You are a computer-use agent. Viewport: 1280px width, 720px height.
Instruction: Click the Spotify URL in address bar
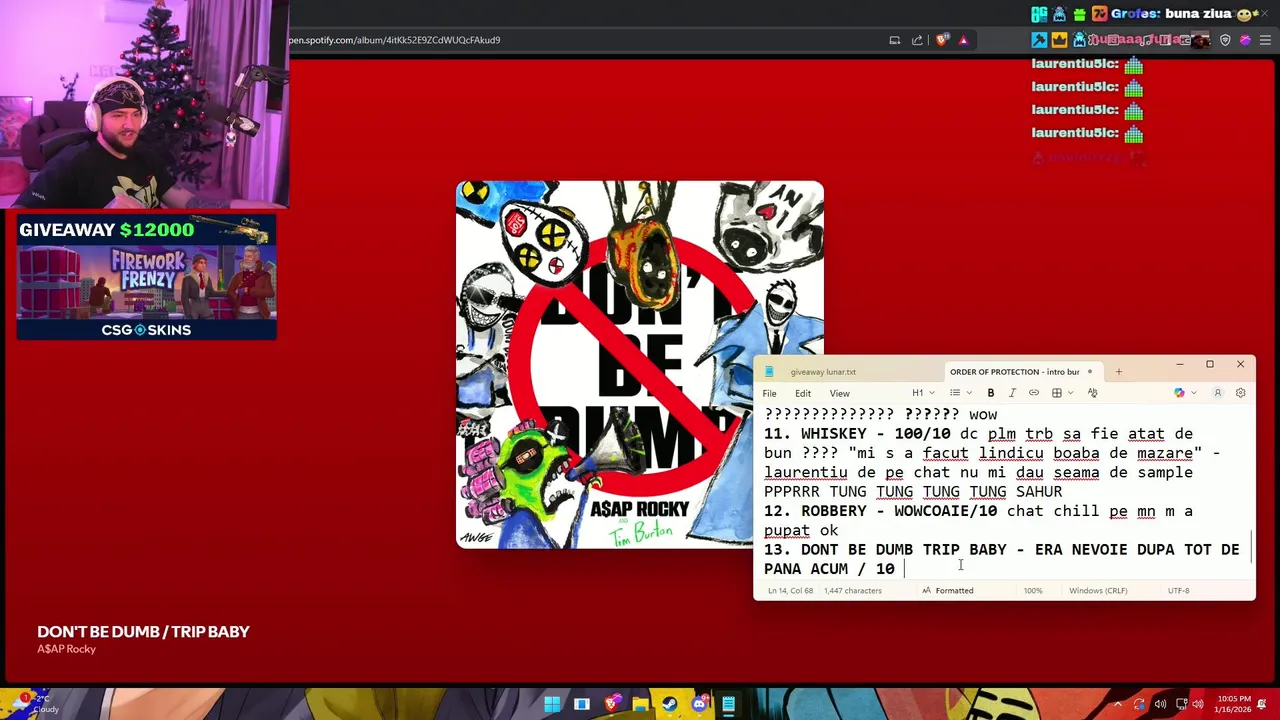[x=395, y=40]
